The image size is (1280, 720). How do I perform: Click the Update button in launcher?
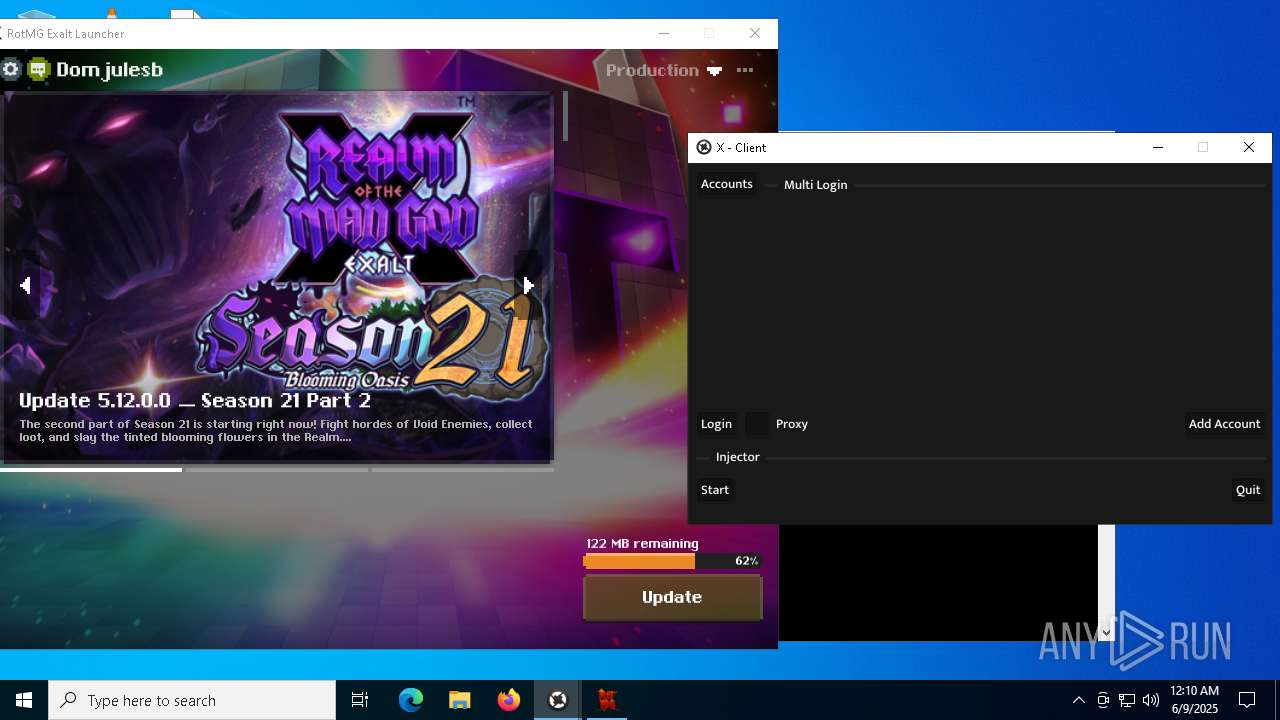[672, 597]
